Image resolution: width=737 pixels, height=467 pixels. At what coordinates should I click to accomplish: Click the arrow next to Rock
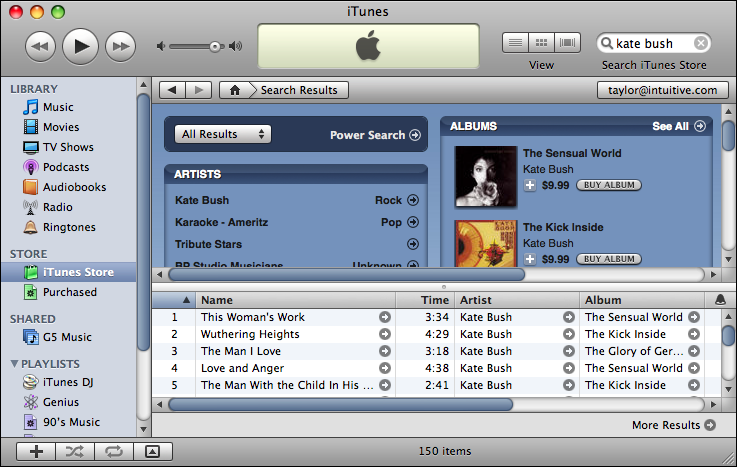[x=413, y=200]
